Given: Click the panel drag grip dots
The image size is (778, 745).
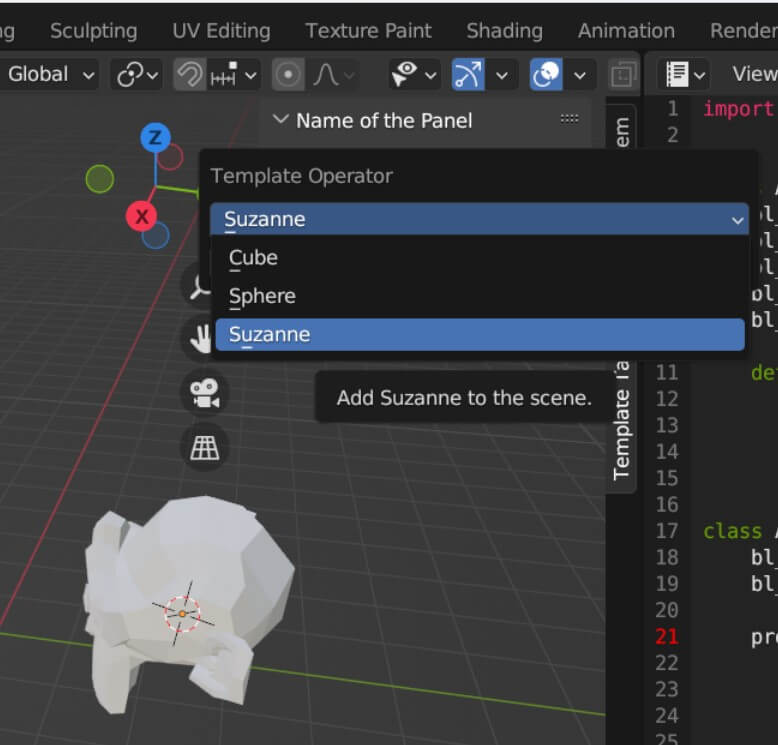Looking at the screenshot, I should point(569,119).
